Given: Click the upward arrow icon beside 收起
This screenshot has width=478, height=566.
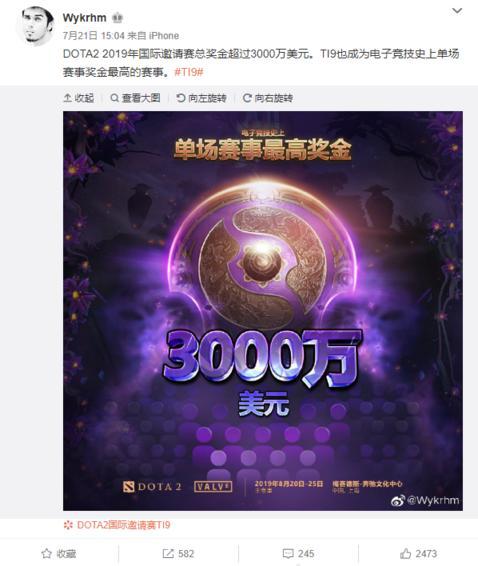Looking at the screenshot, I should point(68,98).
